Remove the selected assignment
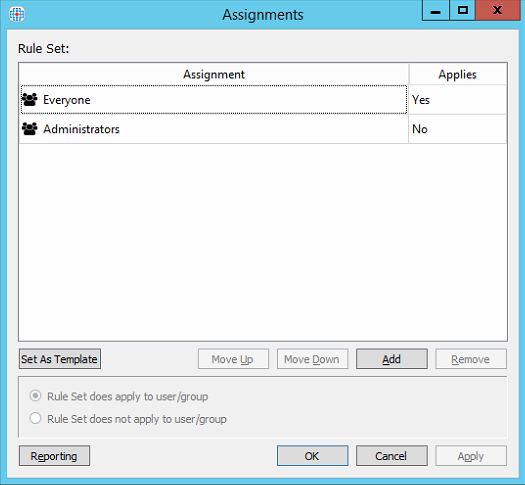This screenshot has width=525, height=485. pyautogui.click(x=470, y=359)
